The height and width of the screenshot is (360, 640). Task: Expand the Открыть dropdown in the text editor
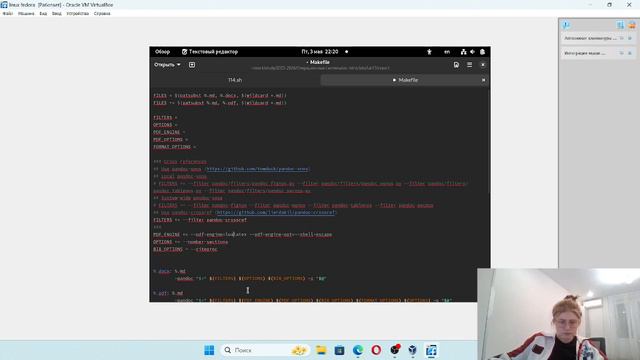pos(167,64)
